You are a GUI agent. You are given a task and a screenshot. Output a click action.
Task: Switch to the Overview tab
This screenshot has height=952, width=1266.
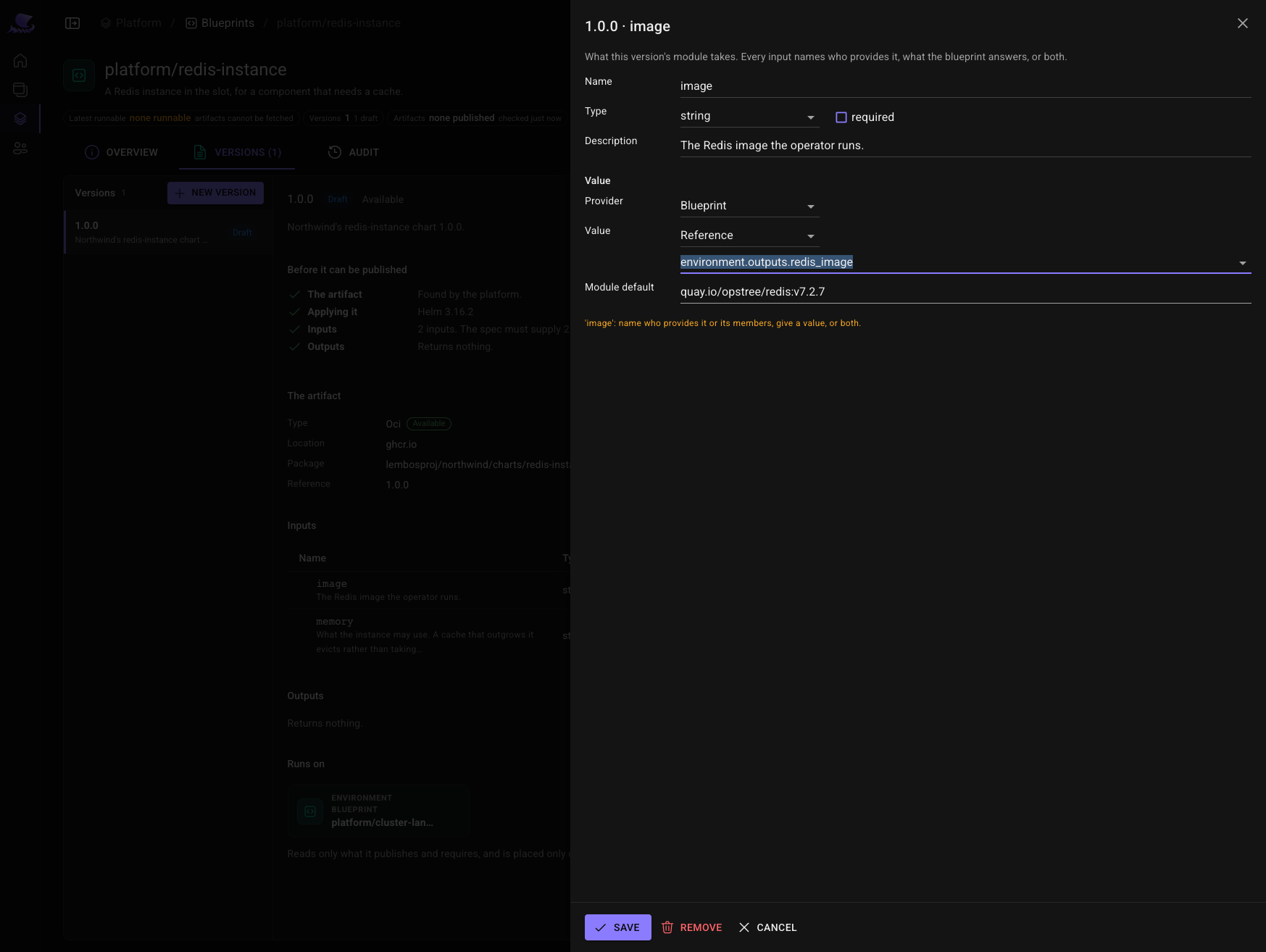click(121, 152)
